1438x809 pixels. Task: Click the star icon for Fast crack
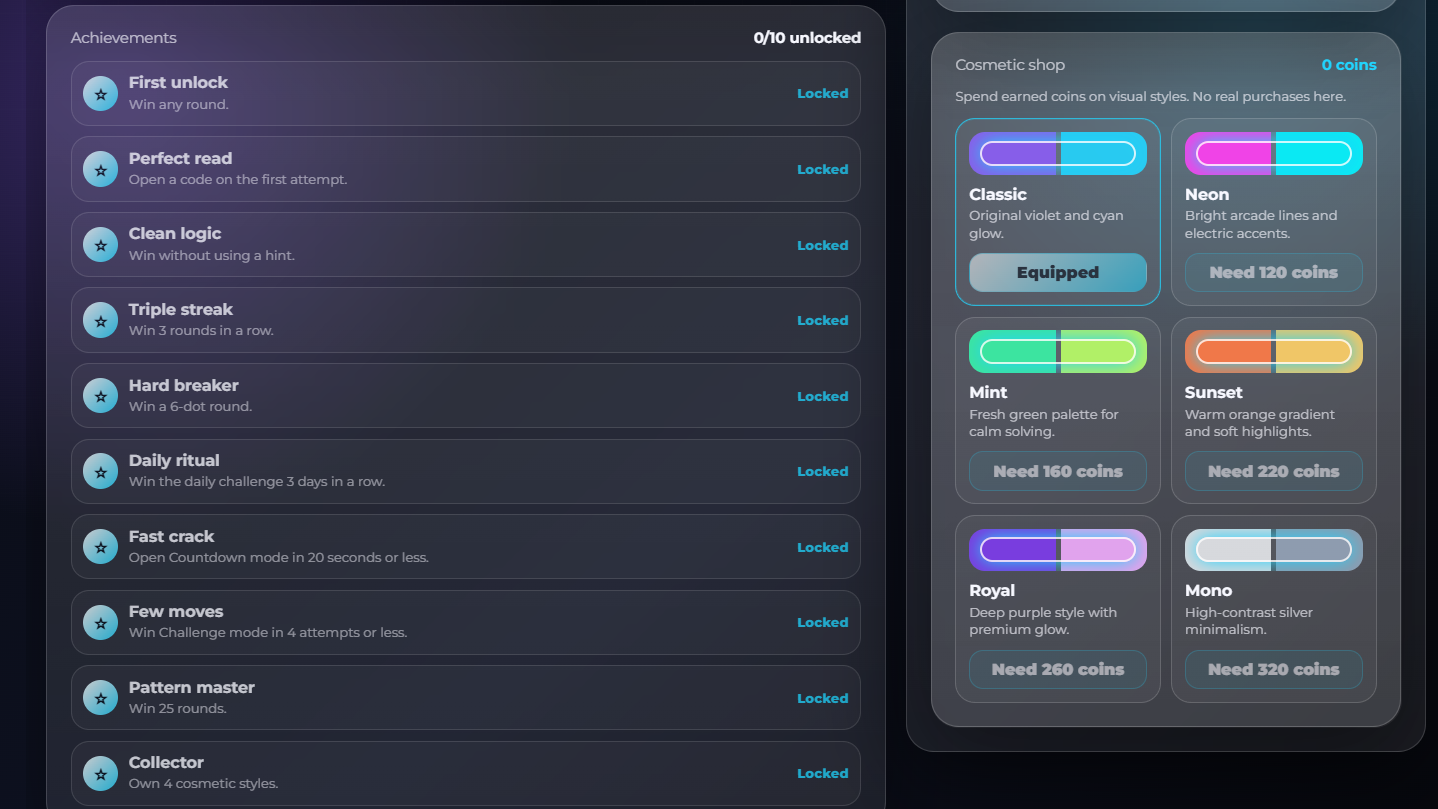click(100, 547)
